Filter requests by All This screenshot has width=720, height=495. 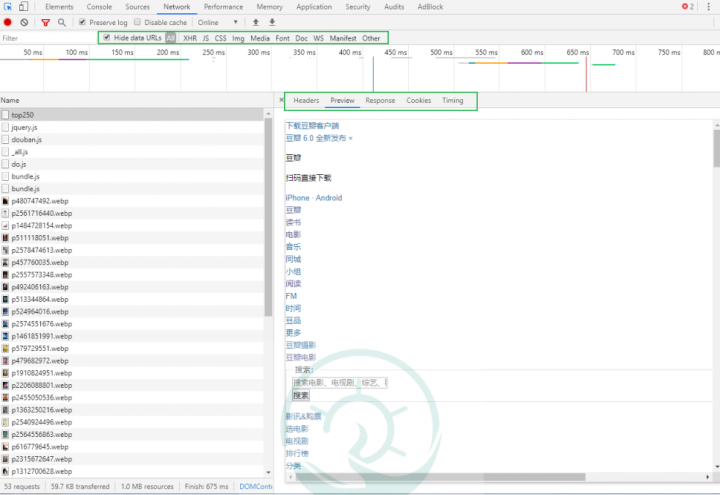click(x=171, y=38)
